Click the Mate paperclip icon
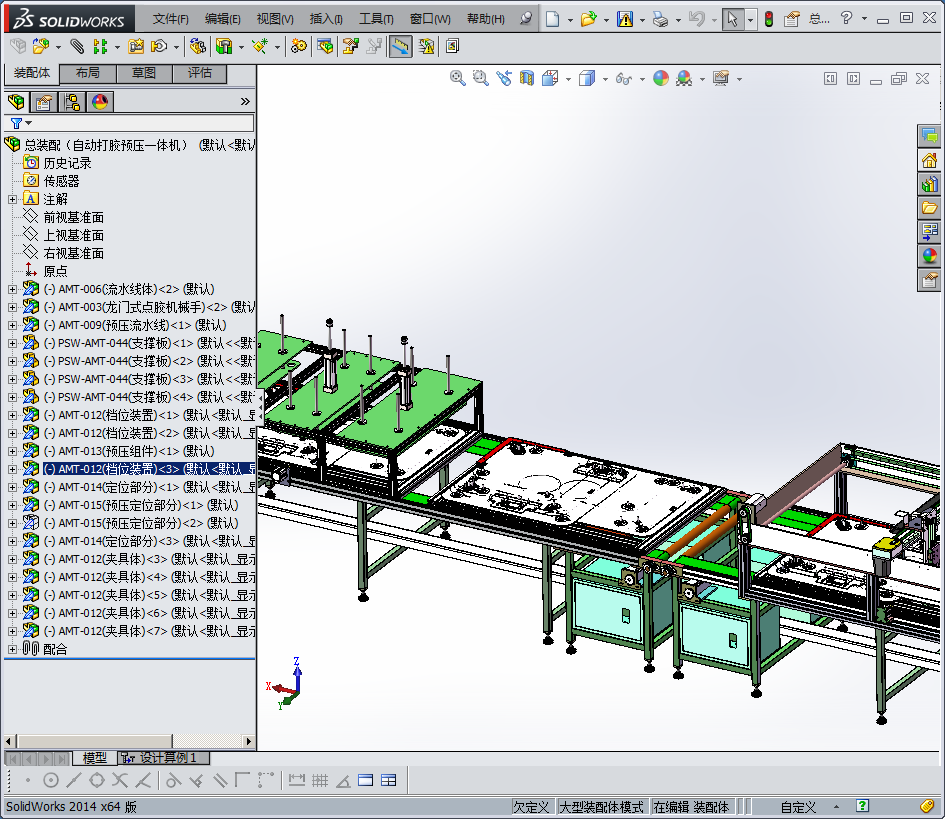945x819 pixels. 77,46
